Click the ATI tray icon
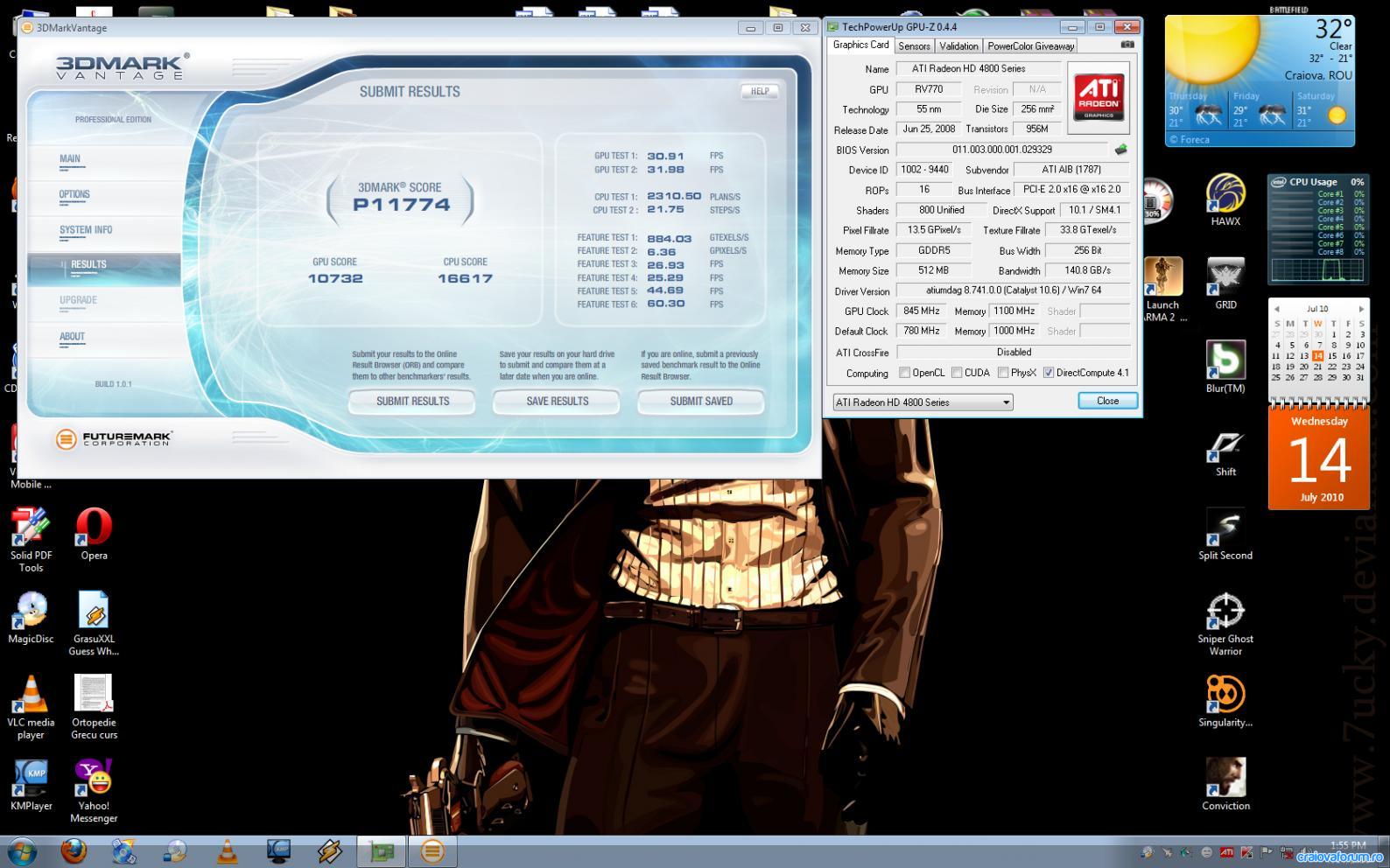The image size is (1390, 868). [x=1226, y=852]
